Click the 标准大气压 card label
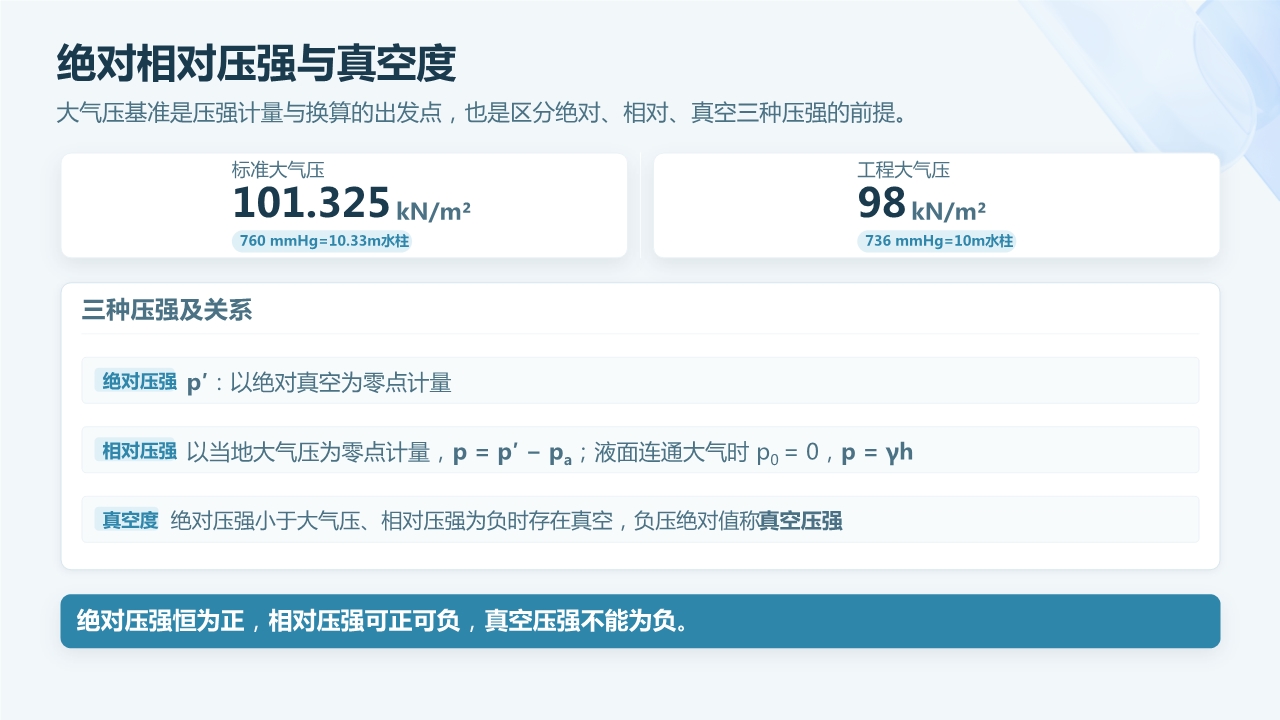 click(x=278, y=171)
